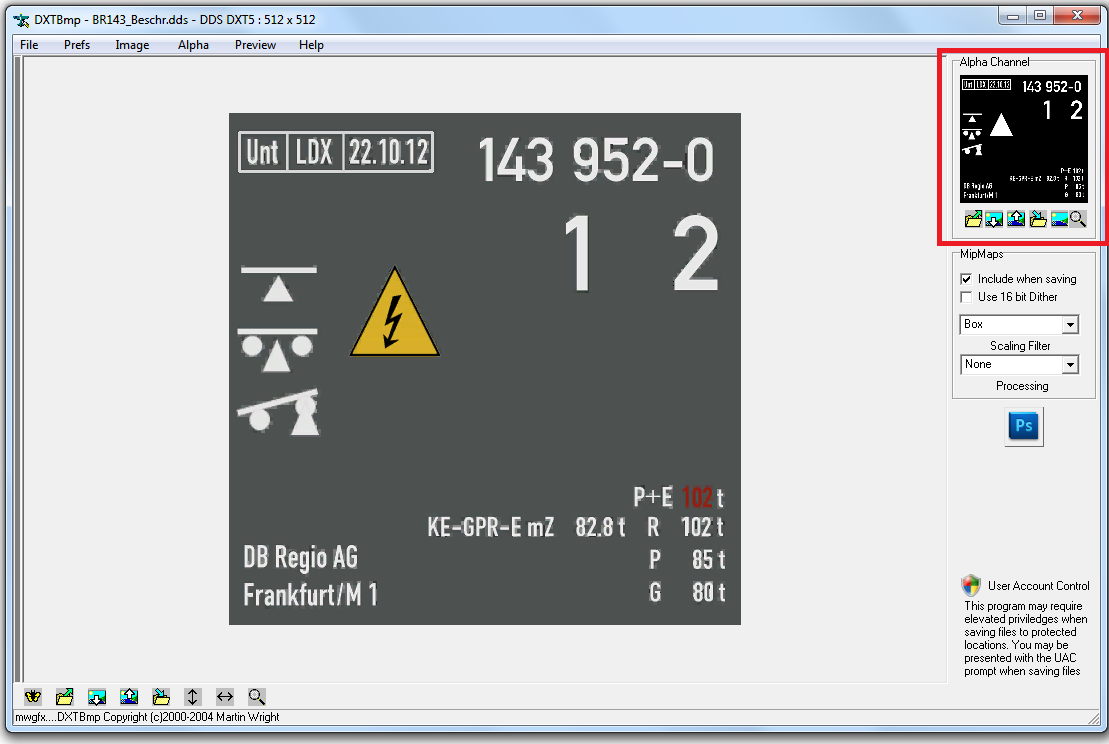1109x744 pixels.
Task: Click the Alpha Channel panel's magnifier icon
Action: (1077, 219)
